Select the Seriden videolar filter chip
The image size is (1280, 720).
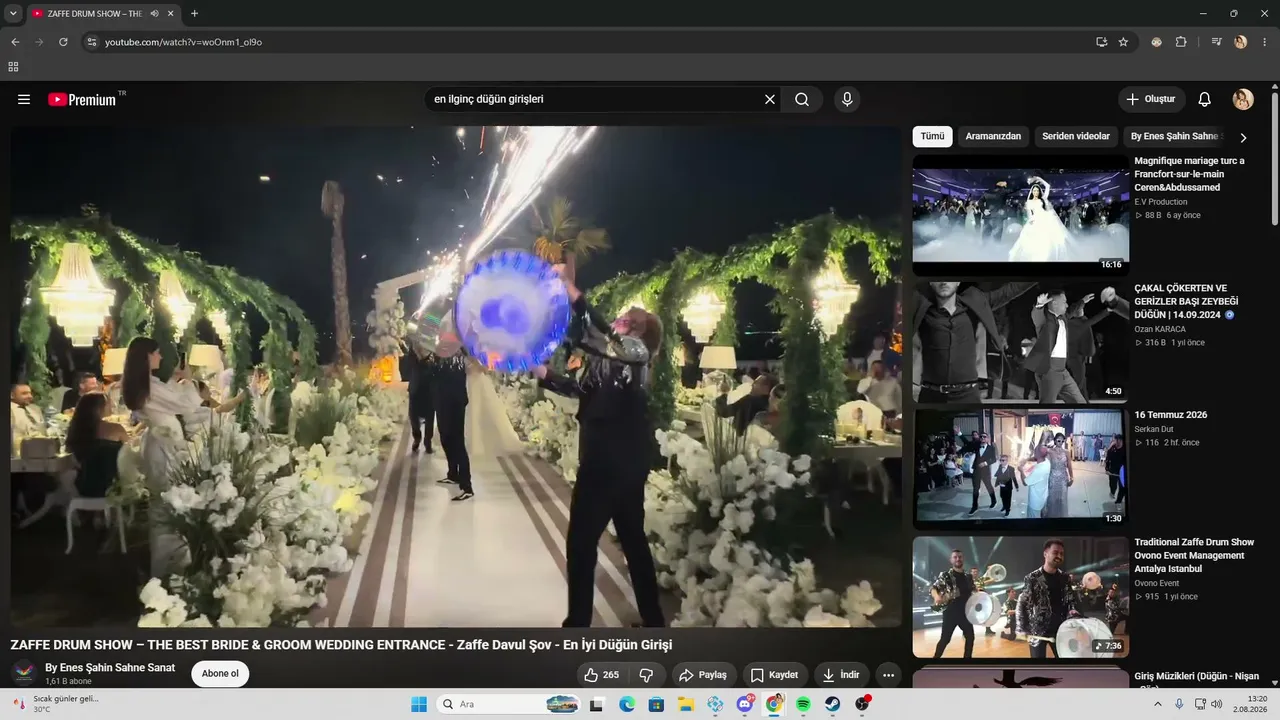pos(1076,136)
